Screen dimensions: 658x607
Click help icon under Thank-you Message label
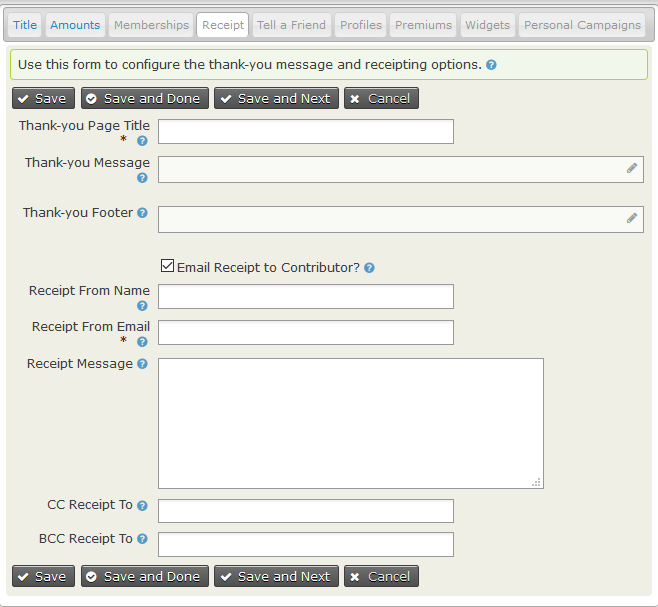tap(142, 178)
